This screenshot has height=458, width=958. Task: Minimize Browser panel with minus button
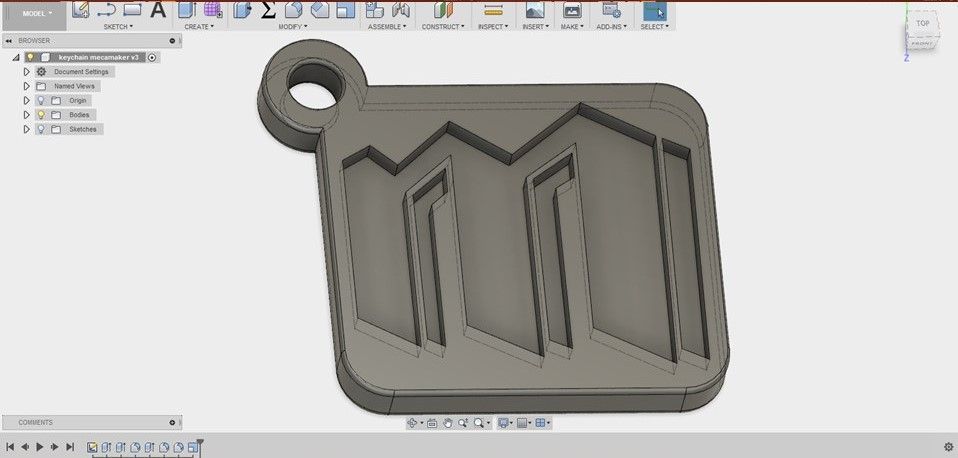point(172,41)
